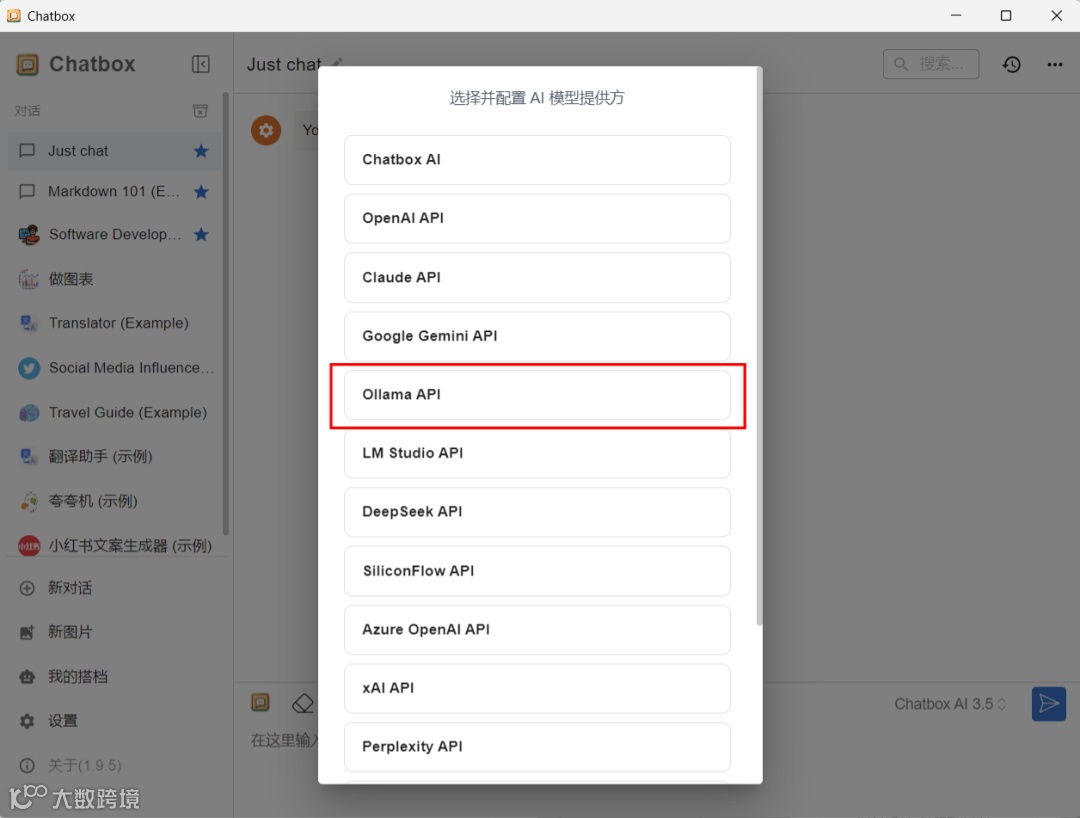Pick DeepSeek API provider
Image resolution: width=1080 pixels, height=818 pixels.
[x=537, y=512]
